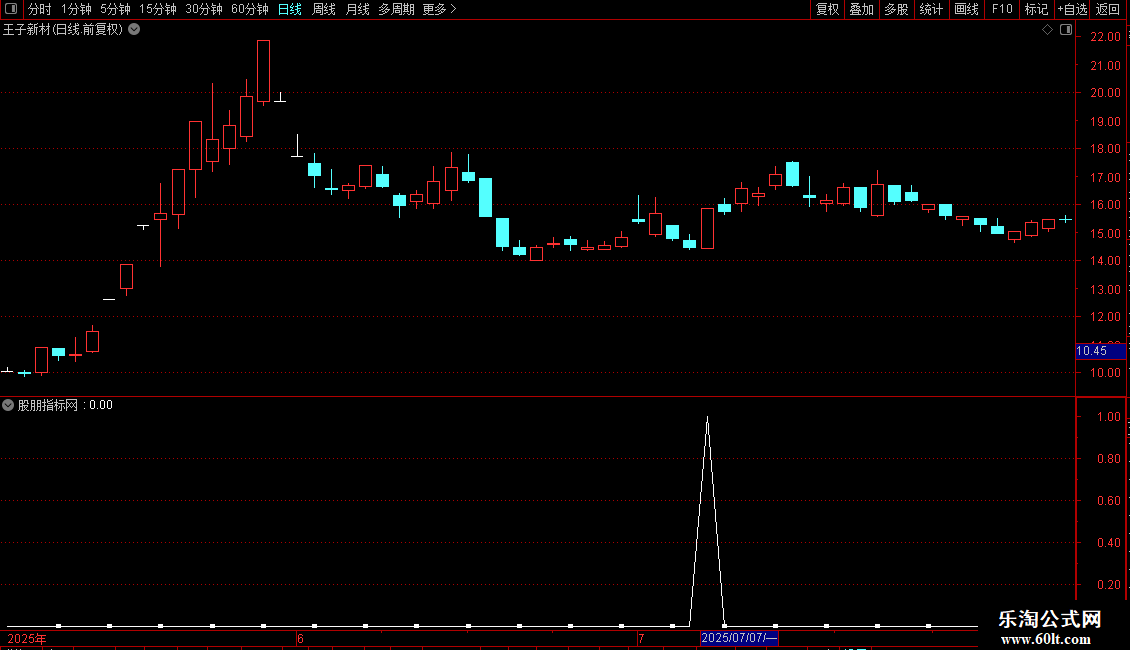Click the 王子新材(日线.前复权) title text
The height and width of the screenshot is (650, 1130).
click(x=63, y=30)
